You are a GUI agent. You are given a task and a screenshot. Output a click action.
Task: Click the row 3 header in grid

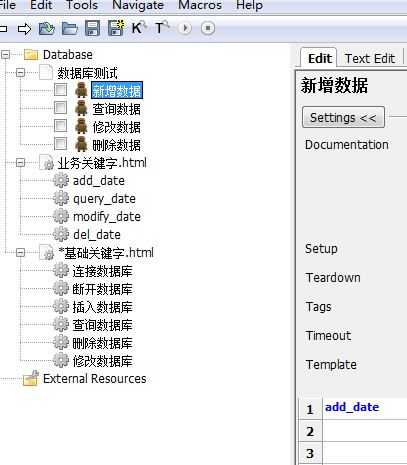pos(310,453)
